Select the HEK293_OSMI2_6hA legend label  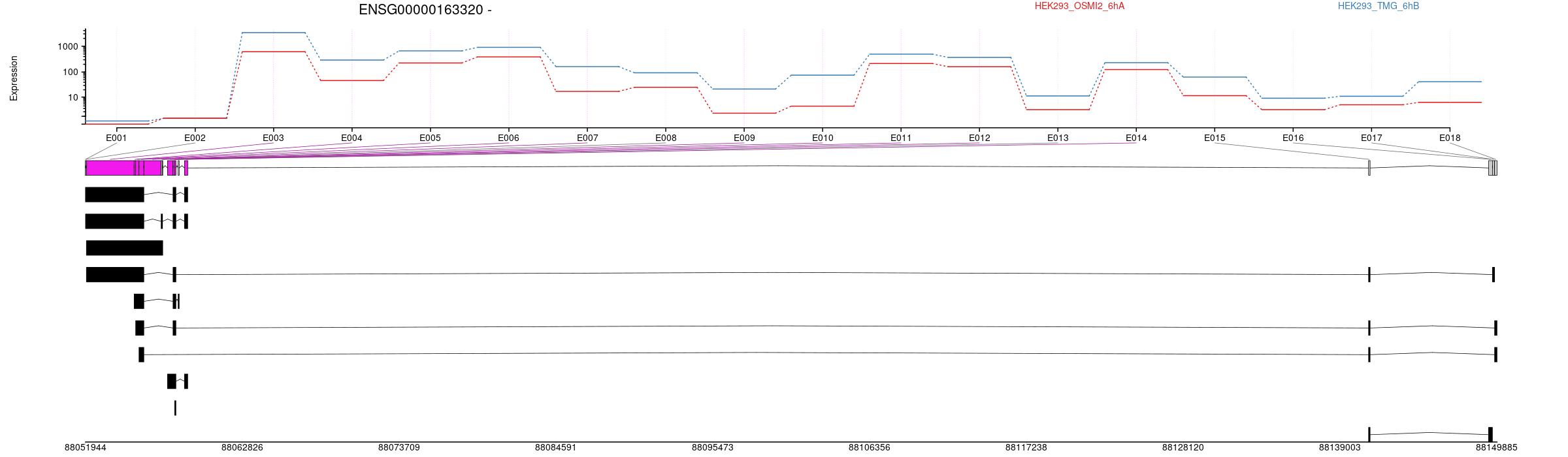point(1080,6)
